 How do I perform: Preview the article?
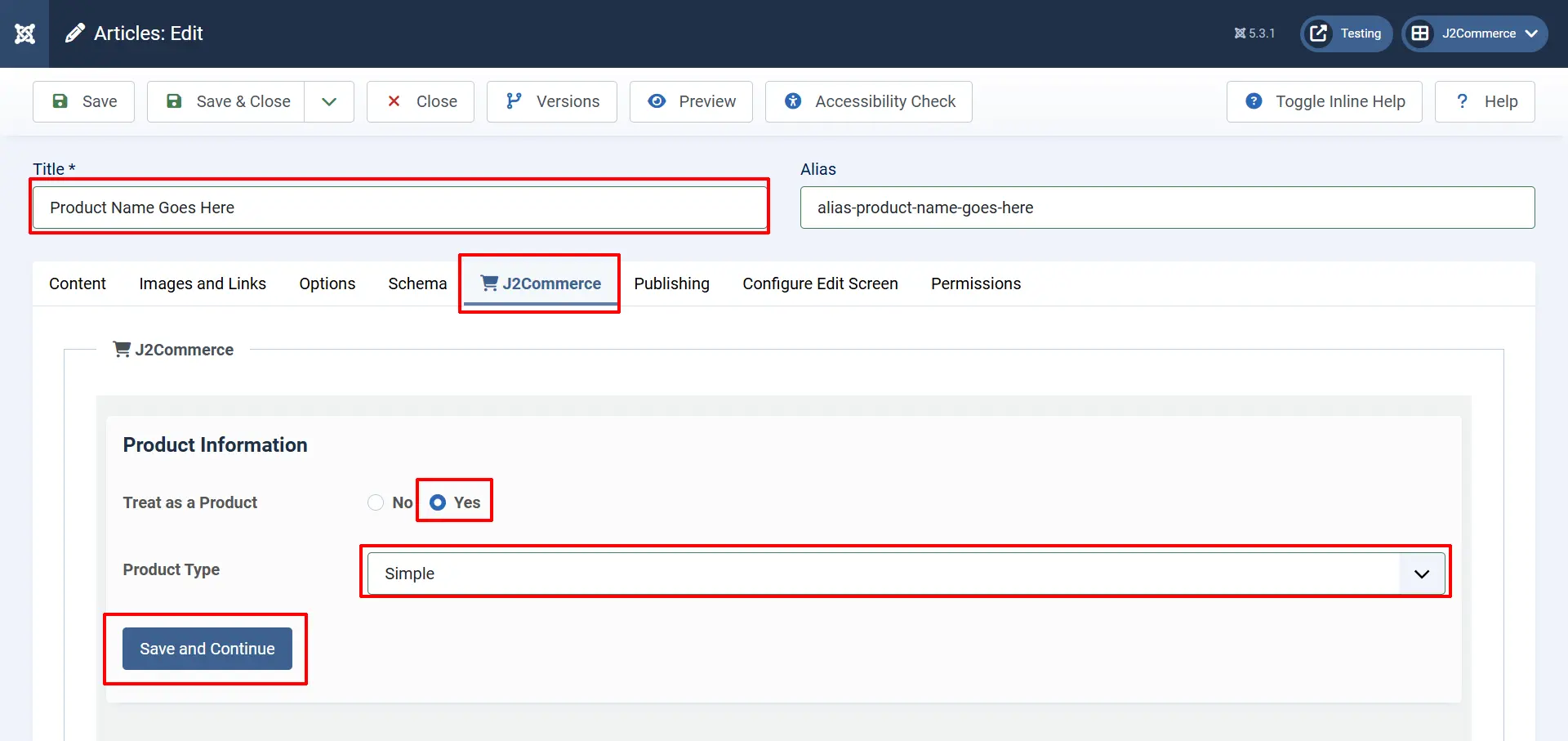(x=691, y=101)
